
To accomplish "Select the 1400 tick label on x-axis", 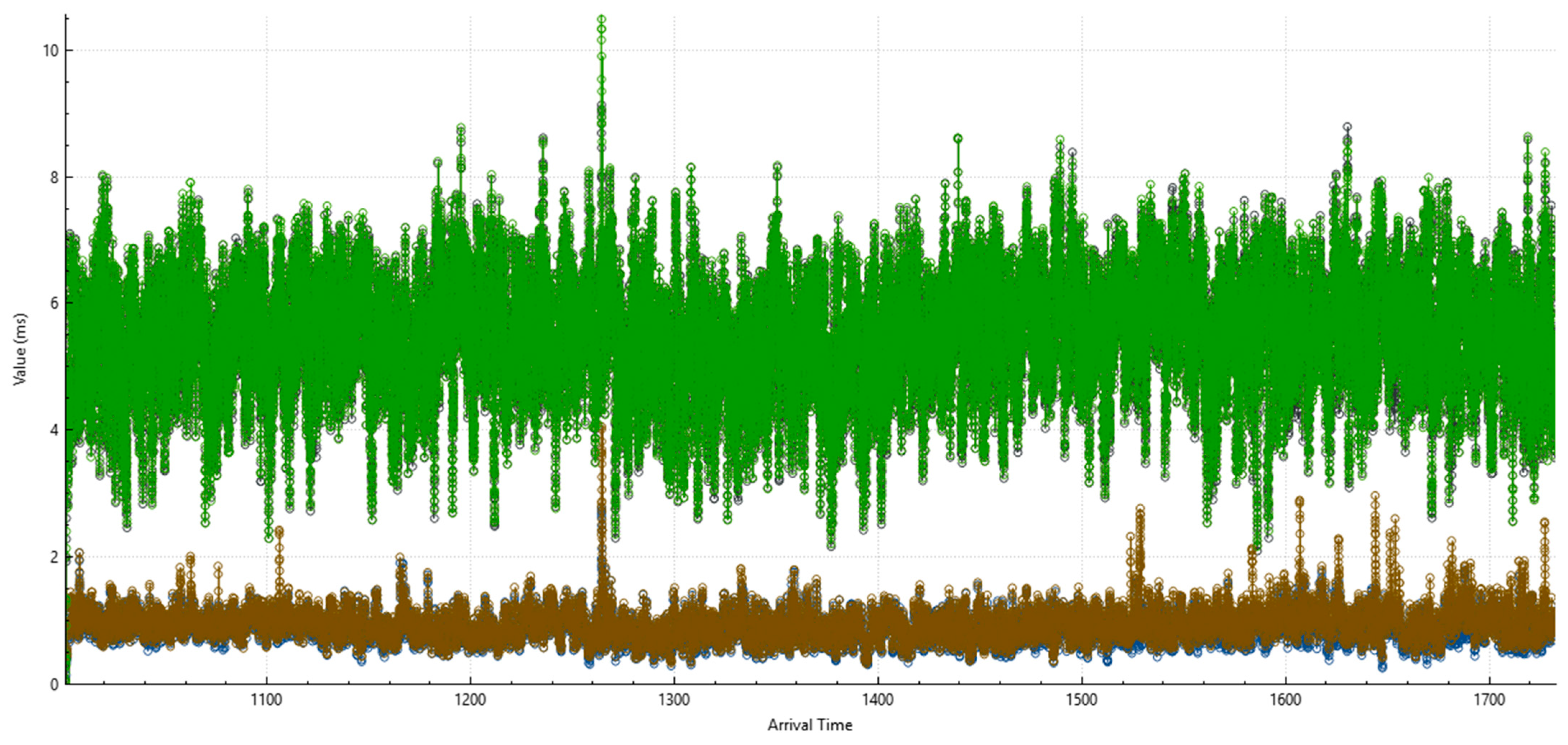I will [x=878, y=700].
